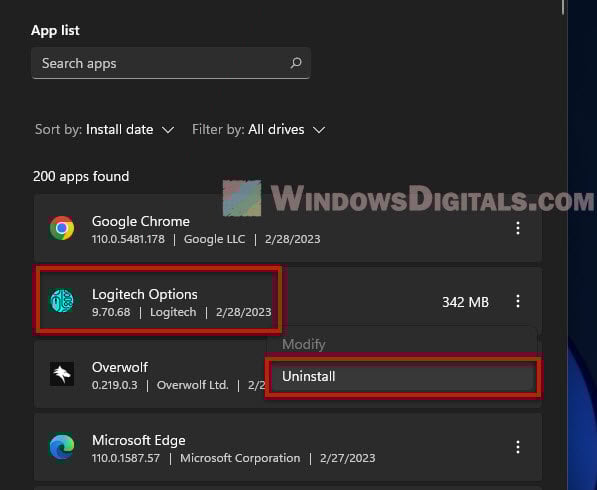
Task: Open the Filter by All drives dropdown
Action: [259, 130]
